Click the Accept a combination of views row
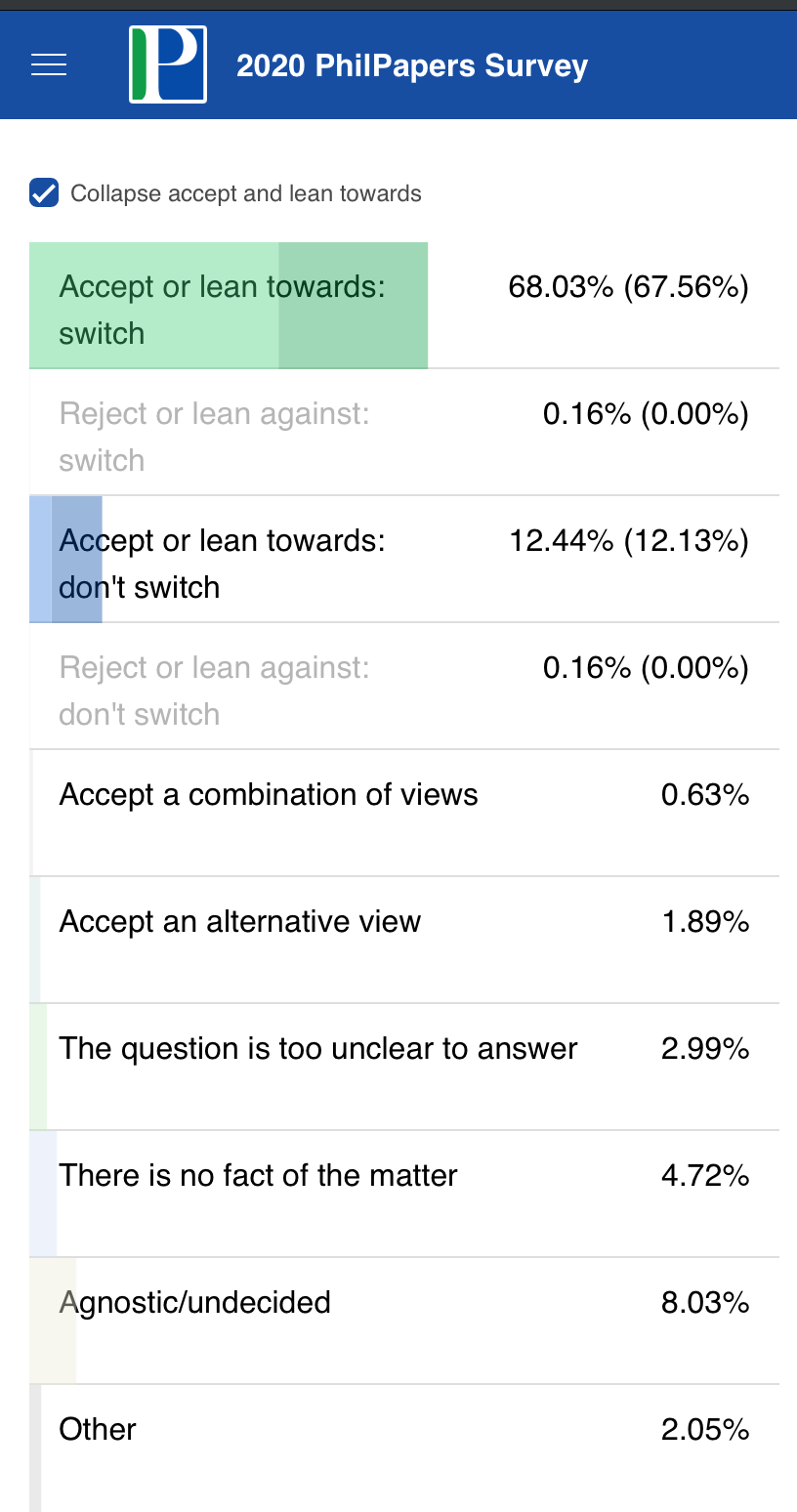797x1512 pixels. coord(404,814)
